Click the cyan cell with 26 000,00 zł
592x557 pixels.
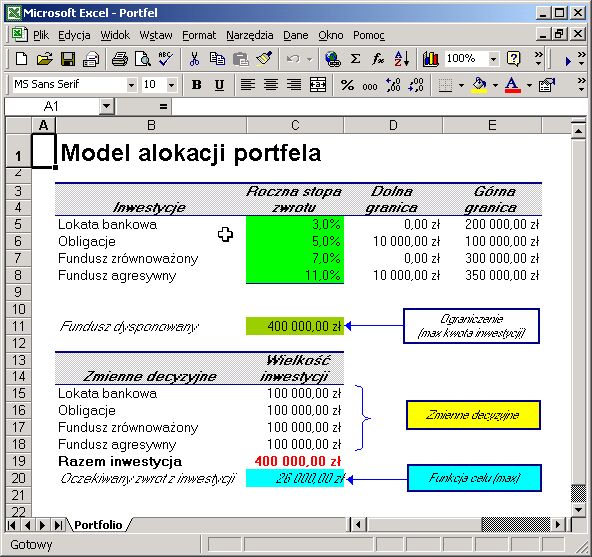295,478
